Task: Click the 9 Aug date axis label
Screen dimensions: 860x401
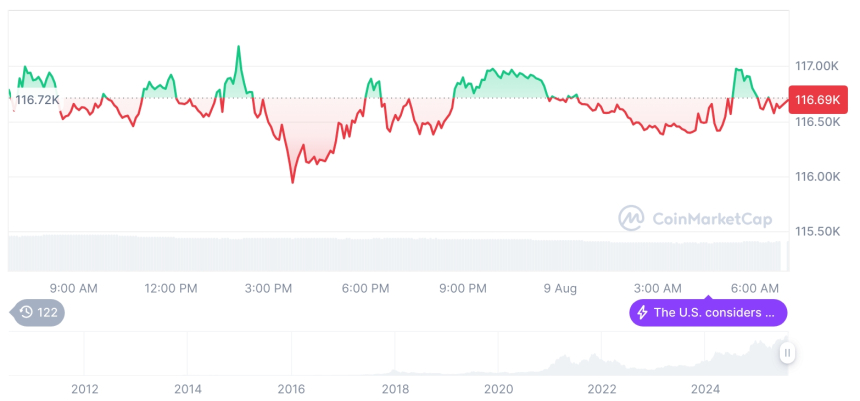Action: 560,289
